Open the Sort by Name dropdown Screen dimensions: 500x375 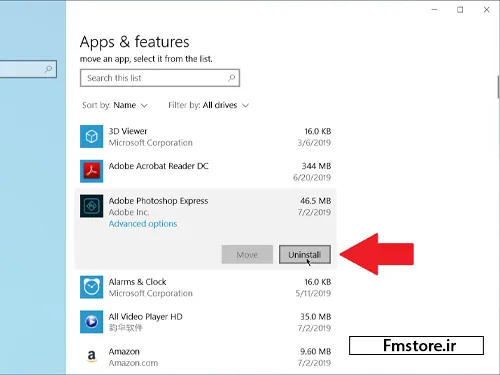pyautogui.click(x=115, y=105)
